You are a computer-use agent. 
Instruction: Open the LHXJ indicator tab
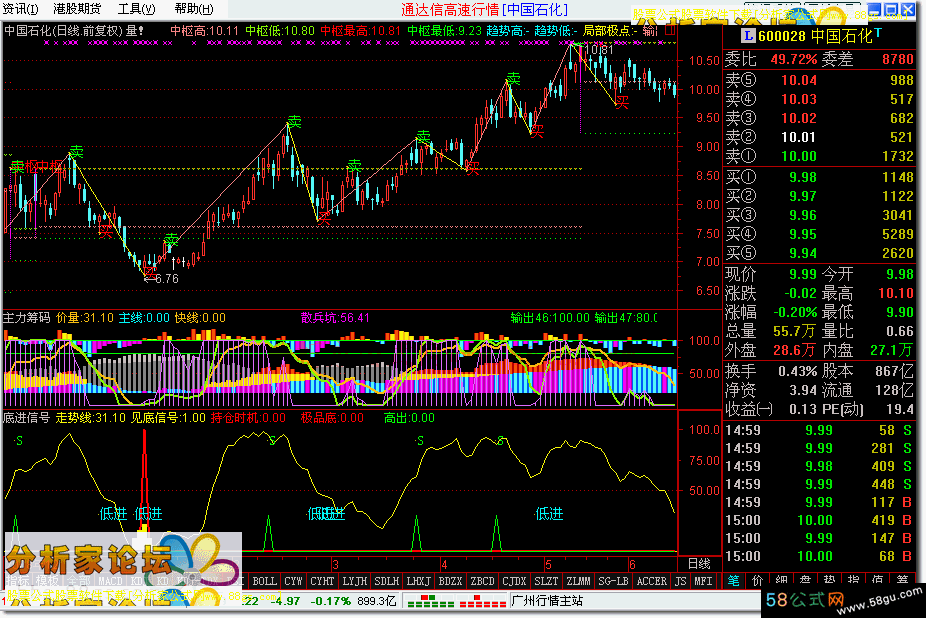click(x=419, y=581)
